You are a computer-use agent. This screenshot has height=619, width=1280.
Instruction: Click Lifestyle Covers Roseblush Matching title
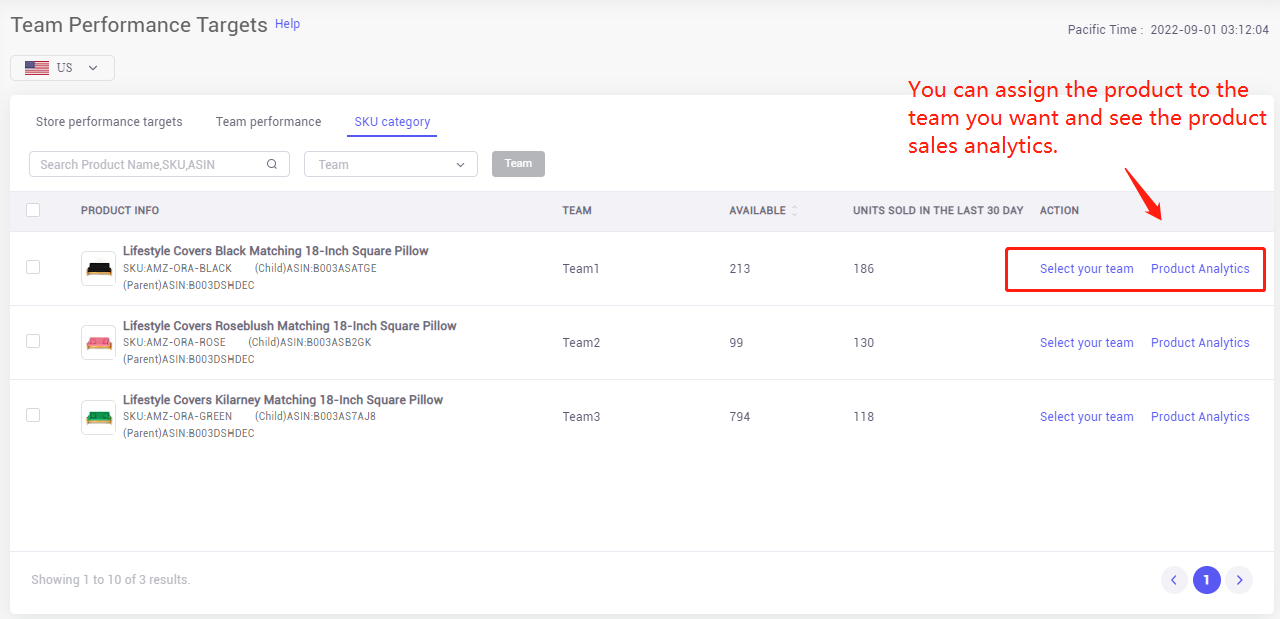[x=290, y=326]
